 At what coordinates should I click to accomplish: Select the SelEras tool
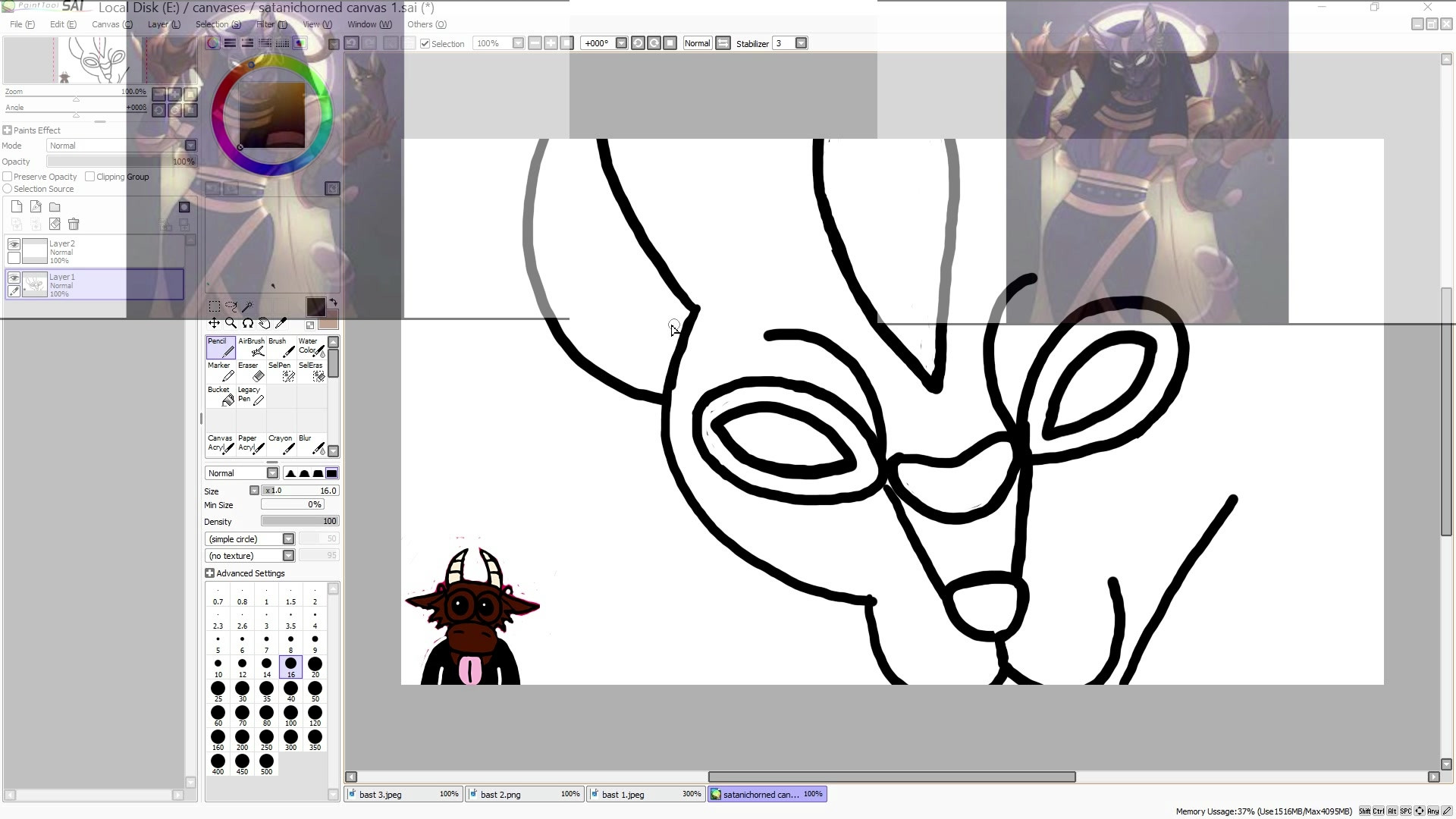point(312,371)
